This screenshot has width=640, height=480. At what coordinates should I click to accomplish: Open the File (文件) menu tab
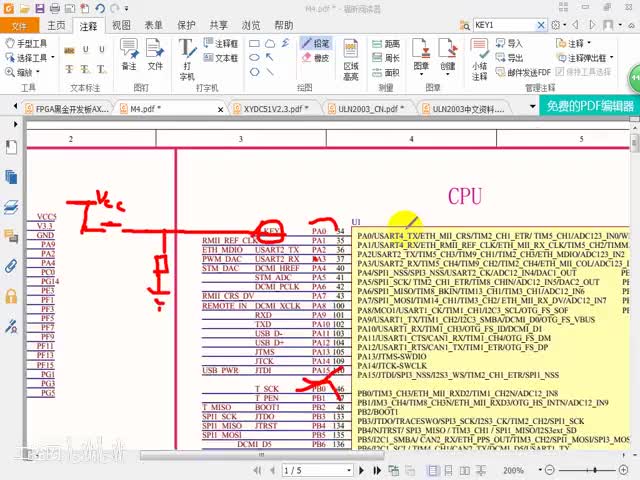[19, 26]
